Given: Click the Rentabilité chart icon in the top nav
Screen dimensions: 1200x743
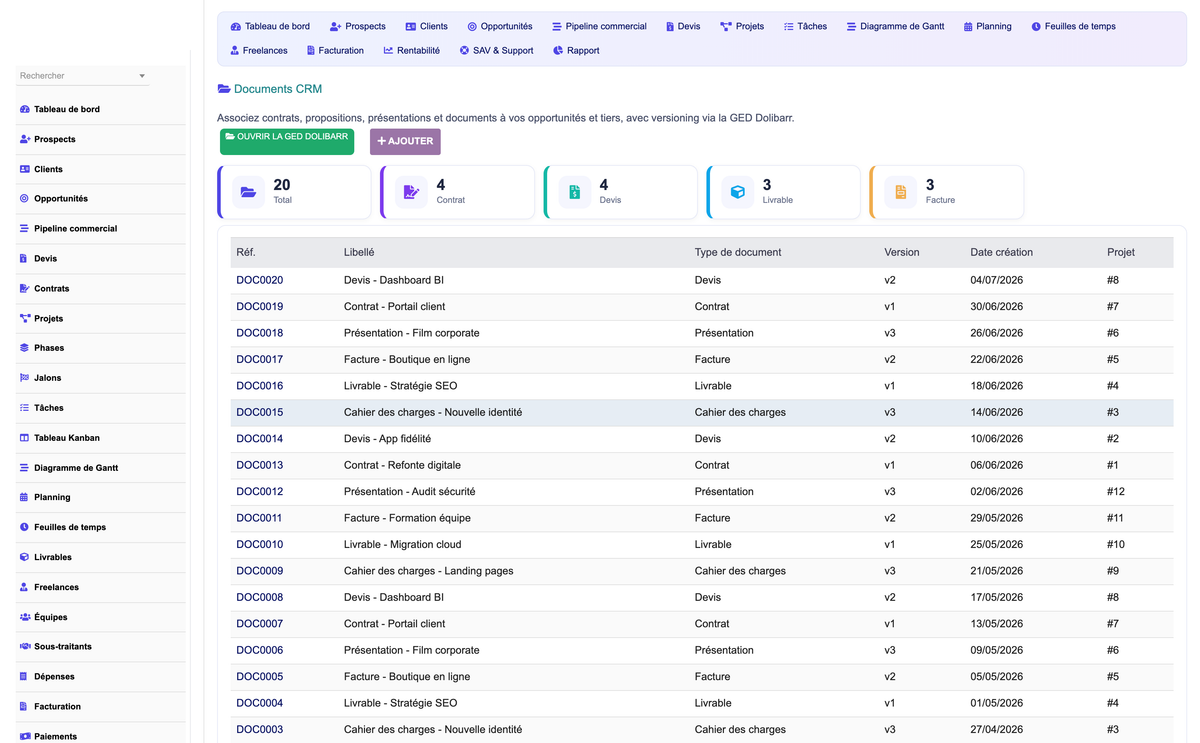Looking at the screenshot, I should 388,50.
